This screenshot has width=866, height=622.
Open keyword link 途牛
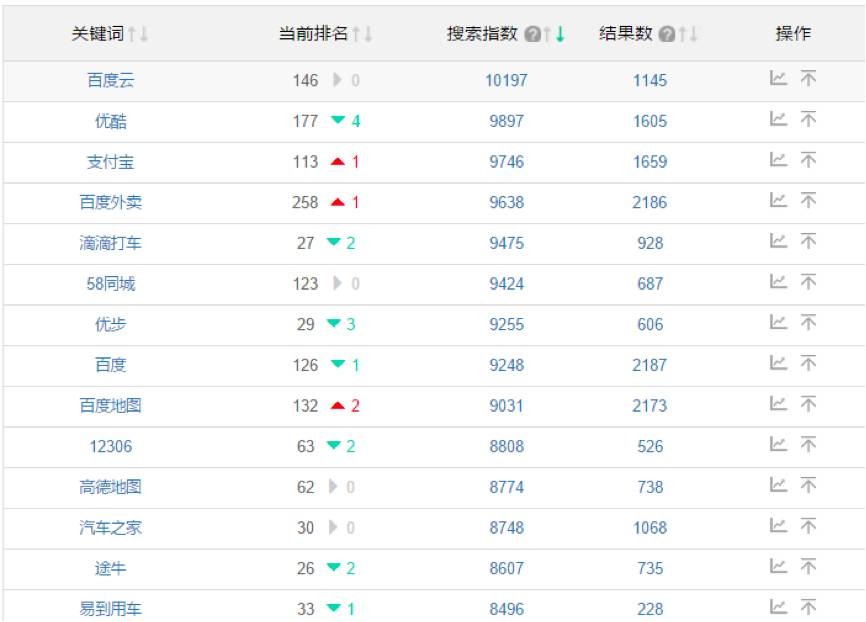pyautogui.click(x=110, y=568)
